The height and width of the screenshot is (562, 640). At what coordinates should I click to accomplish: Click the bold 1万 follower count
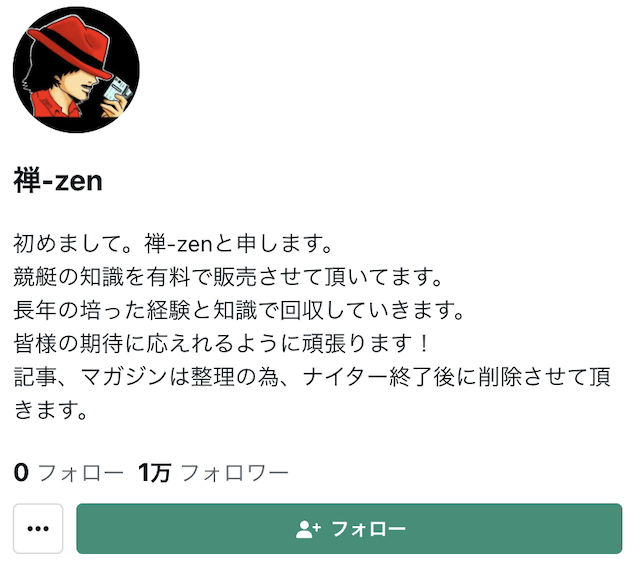(154, 473)
